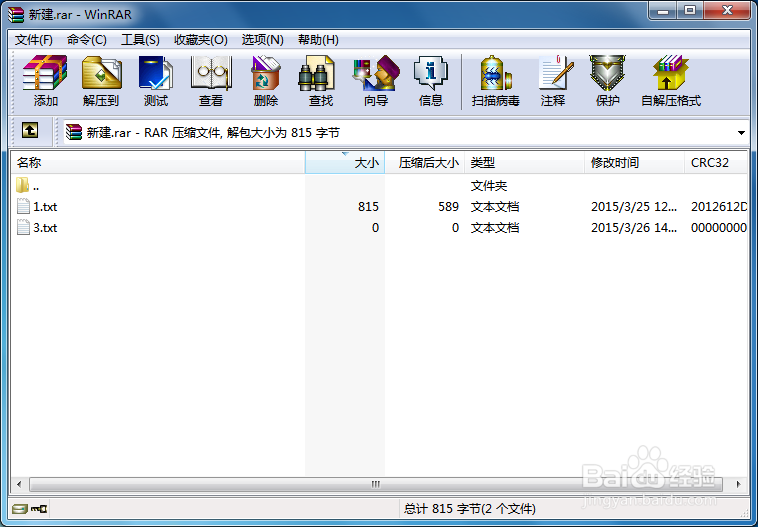758x527 pixels.
Task: Click the 589 packed size value
Action: (x=448, y=207)
